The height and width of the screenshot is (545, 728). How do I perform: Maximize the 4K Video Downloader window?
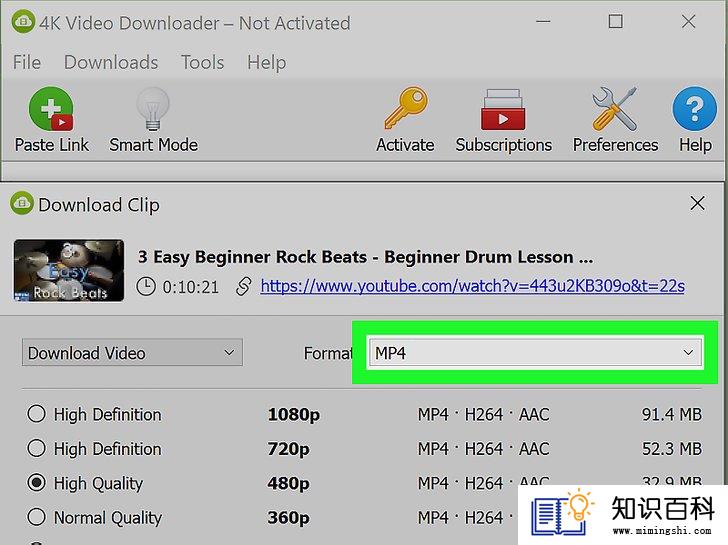coord(616,21)
